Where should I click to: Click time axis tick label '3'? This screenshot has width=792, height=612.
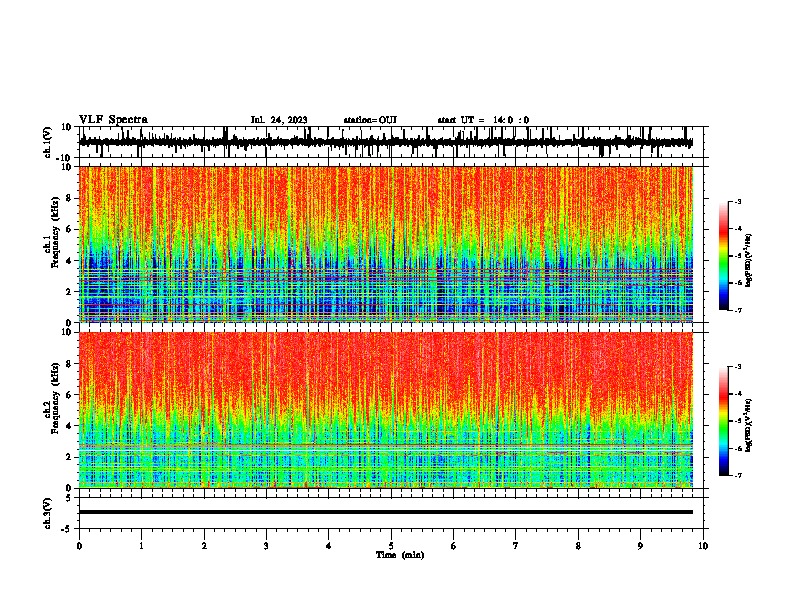(266, 546)
